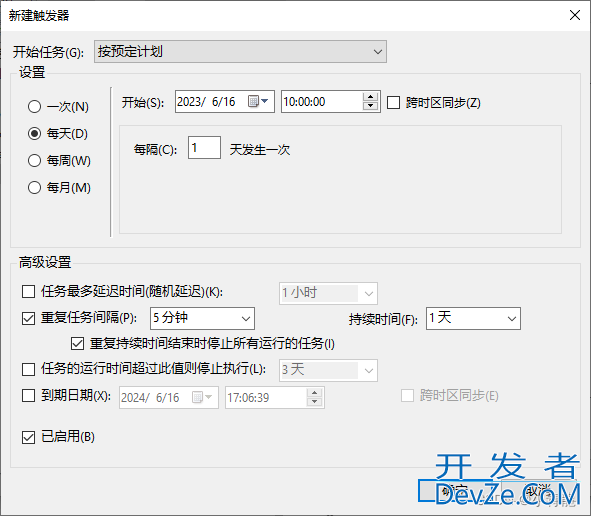Select the 每天(D) radio option

pyautogui.click(x=34, y=133)
